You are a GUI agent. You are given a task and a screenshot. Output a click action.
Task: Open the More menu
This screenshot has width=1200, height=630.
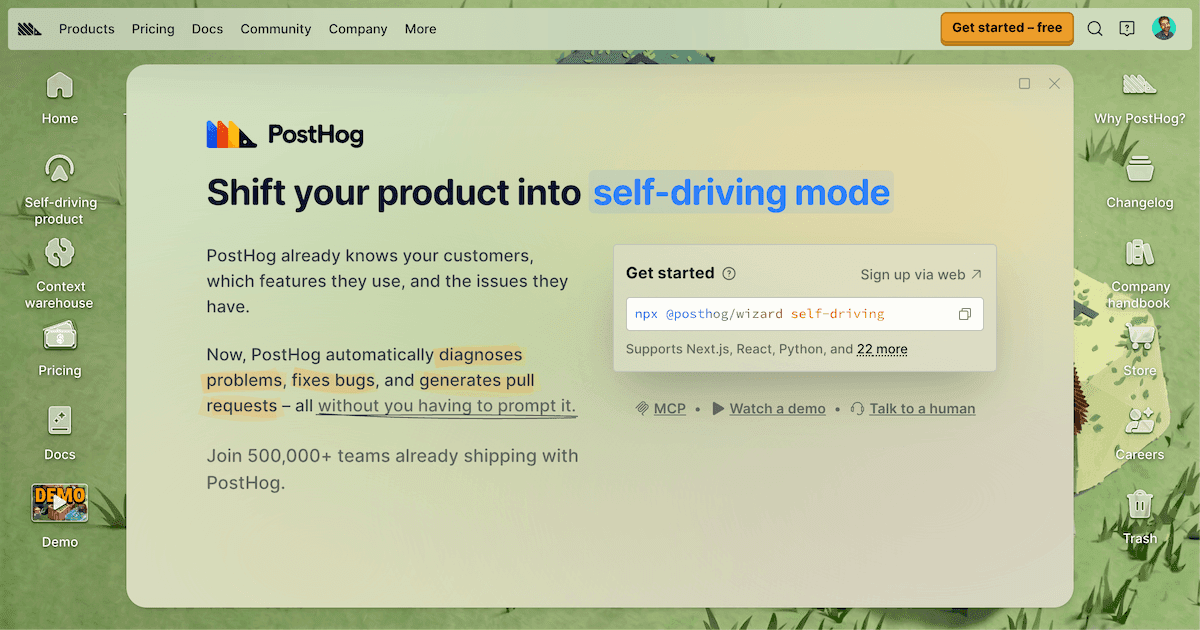click(x=421, y=29)
